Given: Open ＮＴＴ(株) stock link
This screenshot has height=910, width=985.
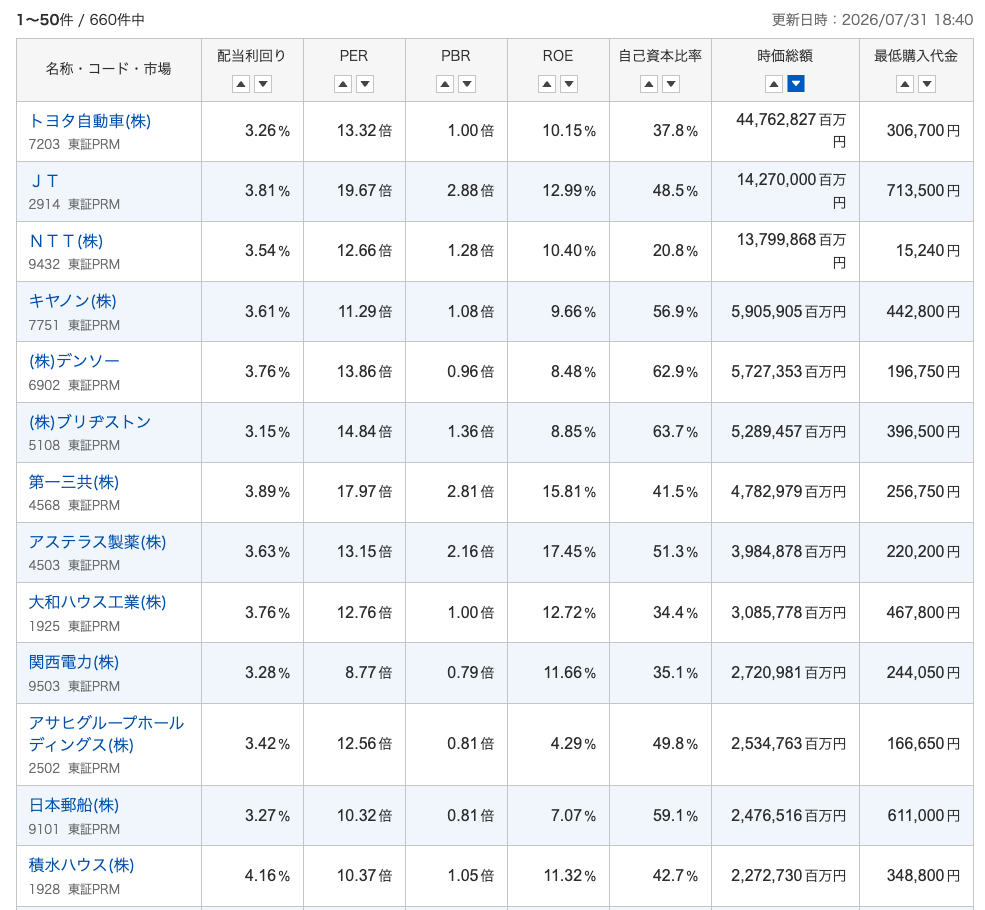Looking at the screenshot, I should tap(66, 241).
